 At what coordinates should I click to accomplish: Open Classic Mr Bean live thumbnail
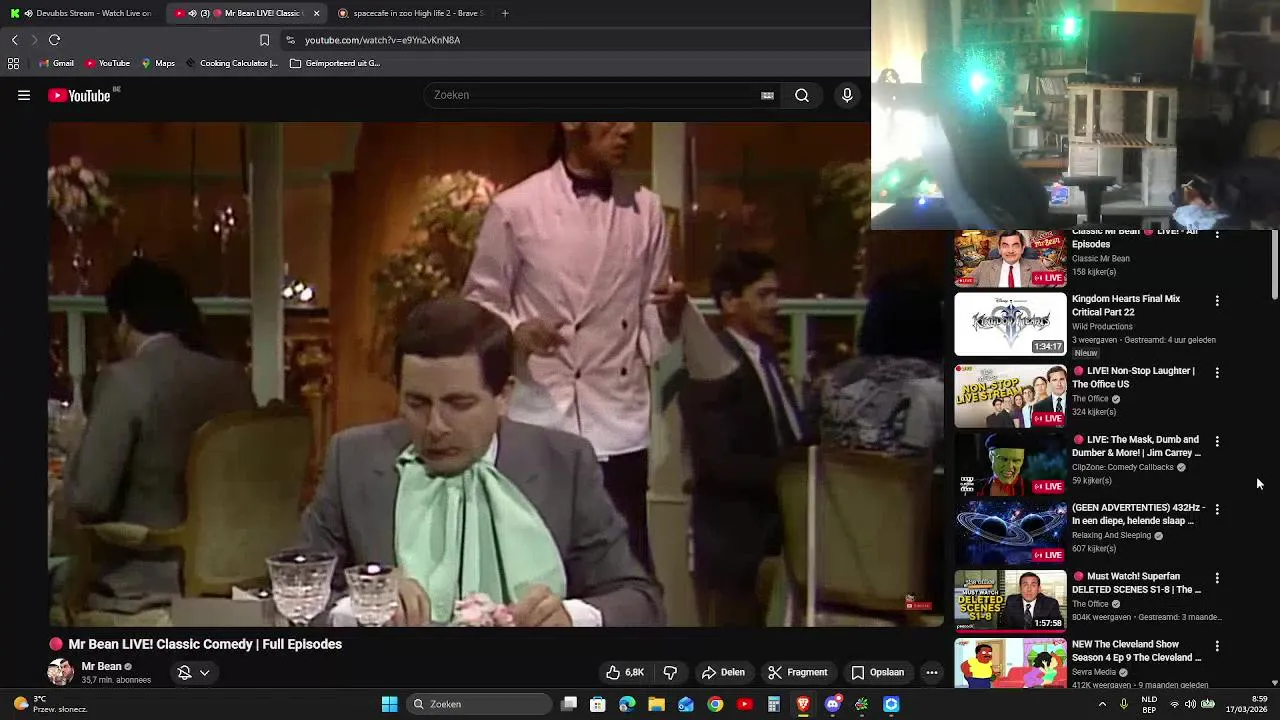pos(1010,258)
